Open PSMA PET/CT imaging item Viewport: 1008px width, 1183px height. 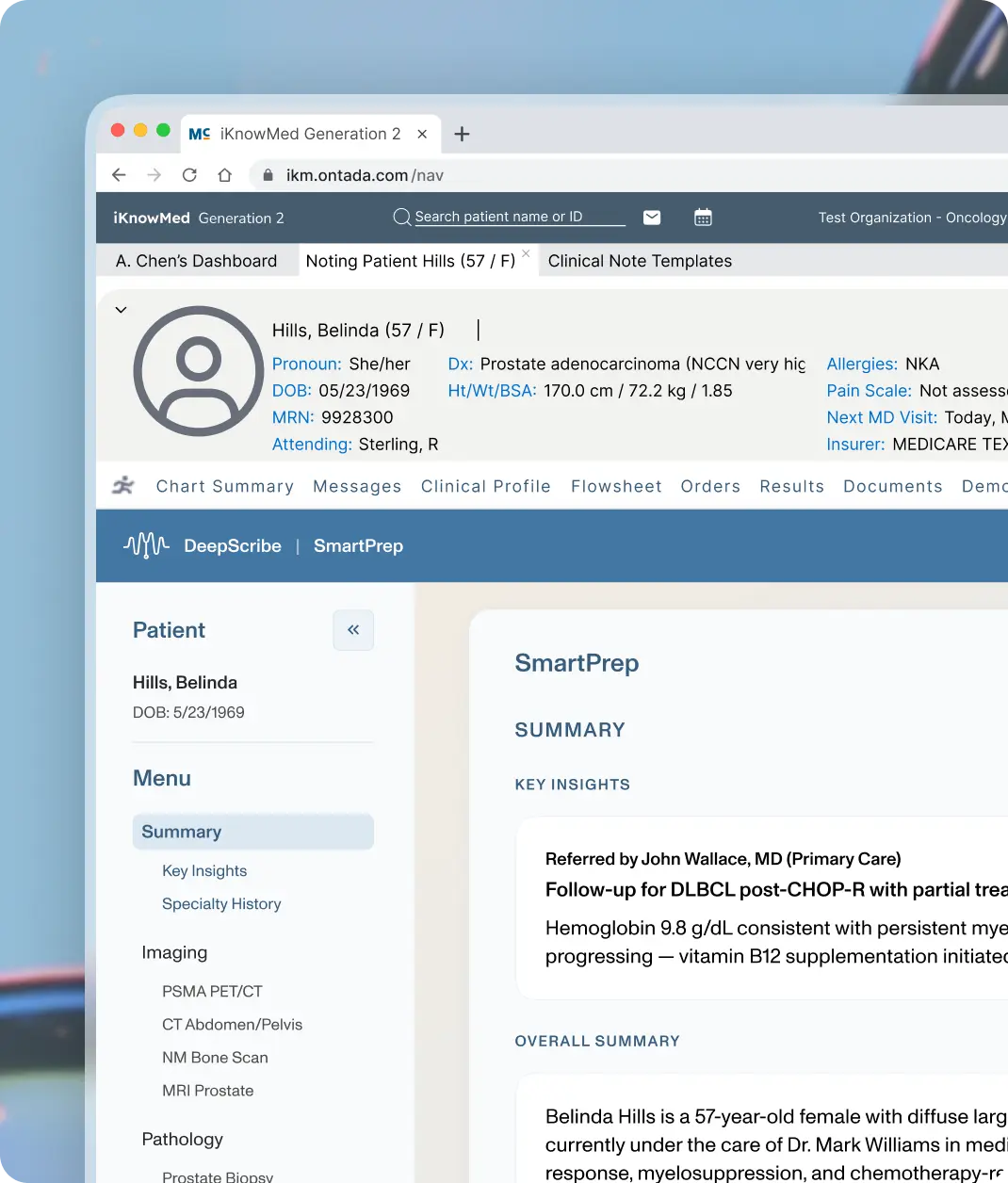pyautogui.click(x=212, y=992)
